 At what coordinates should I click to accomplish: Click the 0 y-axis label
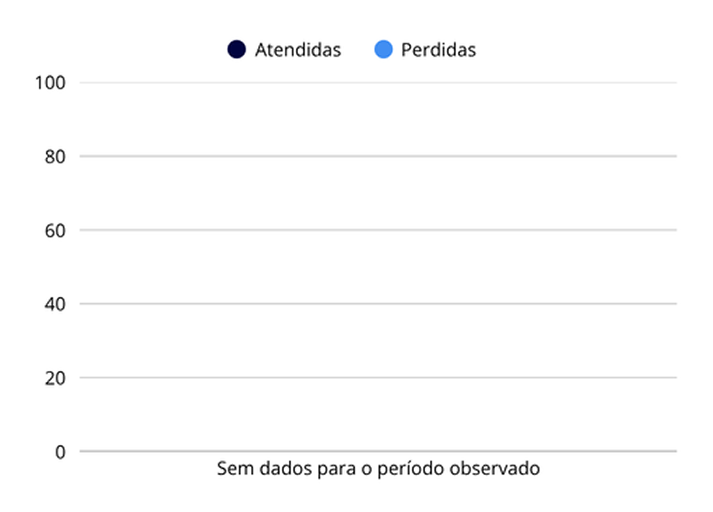point(60,452)
